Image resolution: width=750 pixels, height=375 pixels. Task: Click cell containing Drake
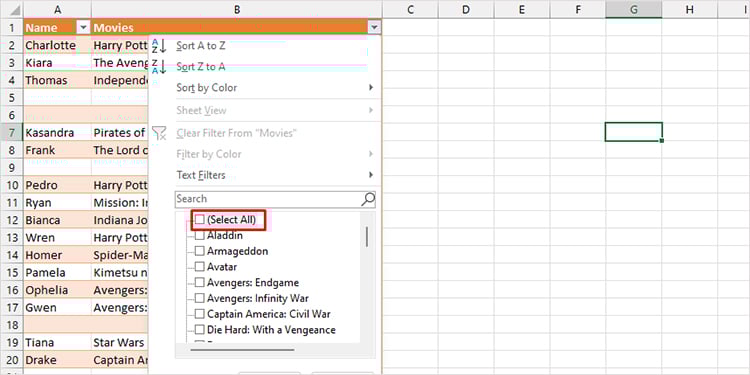57,360
